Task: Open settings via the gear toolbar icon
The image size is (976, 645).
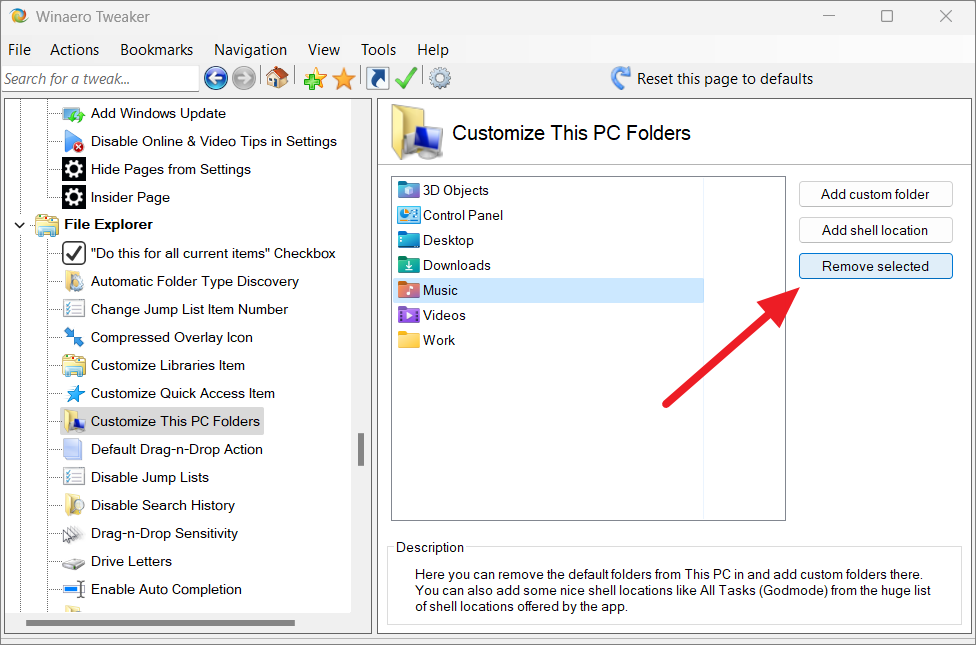Action: (440, 78)
